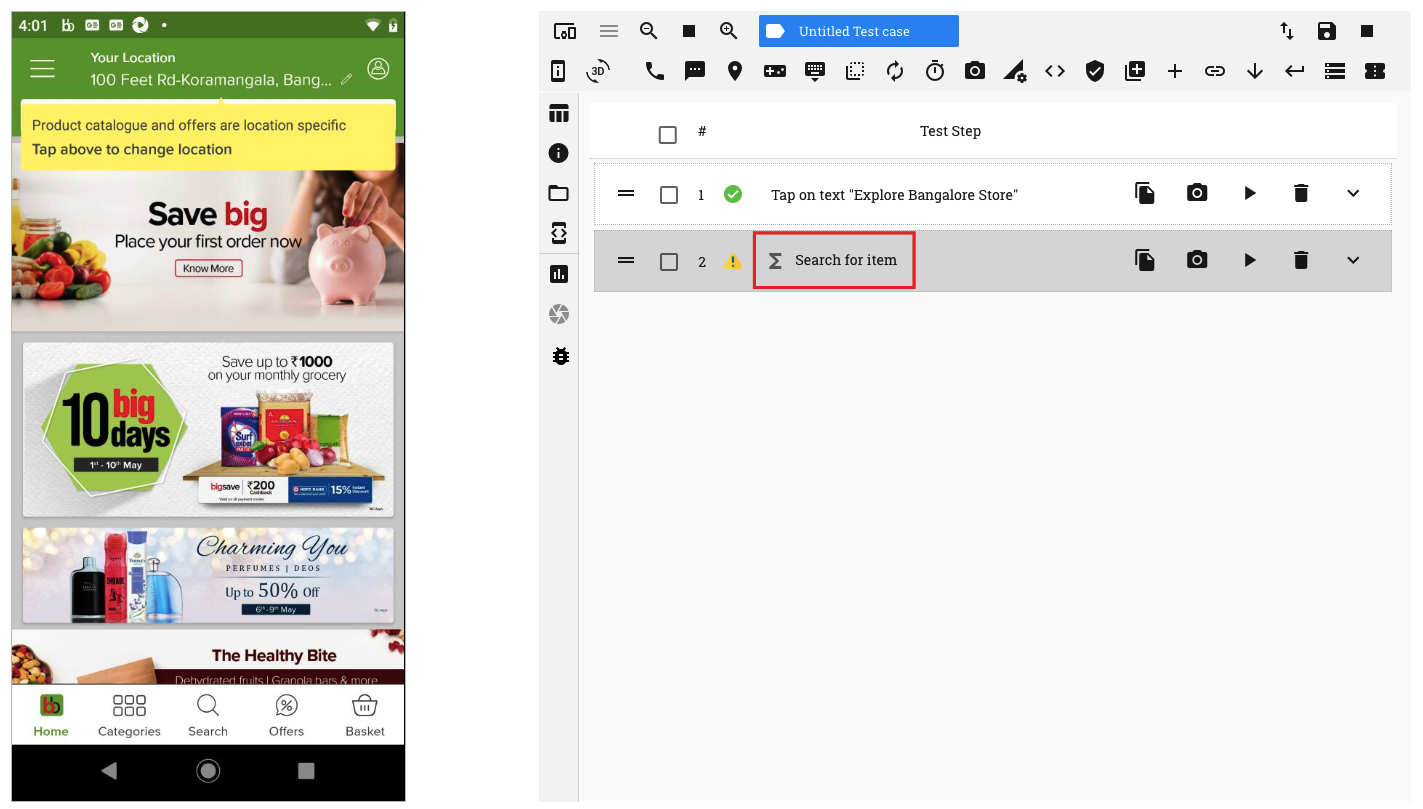This screenshot has height=809, width=1423.
Task: Delete step 1 using trash icon
Action: coord(1301,193)
